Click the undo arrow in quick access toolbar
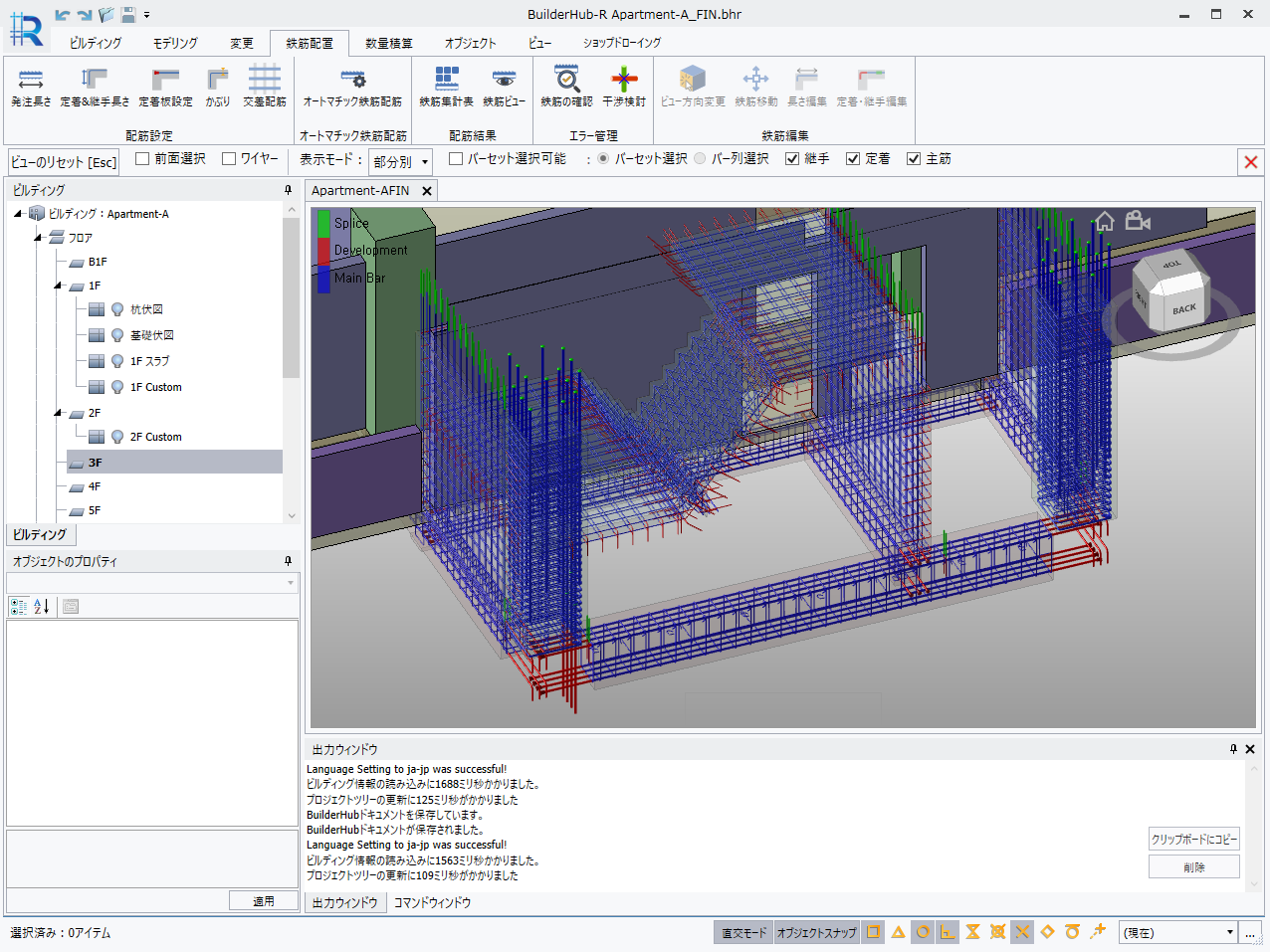This screenshot has width=1270, height=952. (x=63, y=15)
